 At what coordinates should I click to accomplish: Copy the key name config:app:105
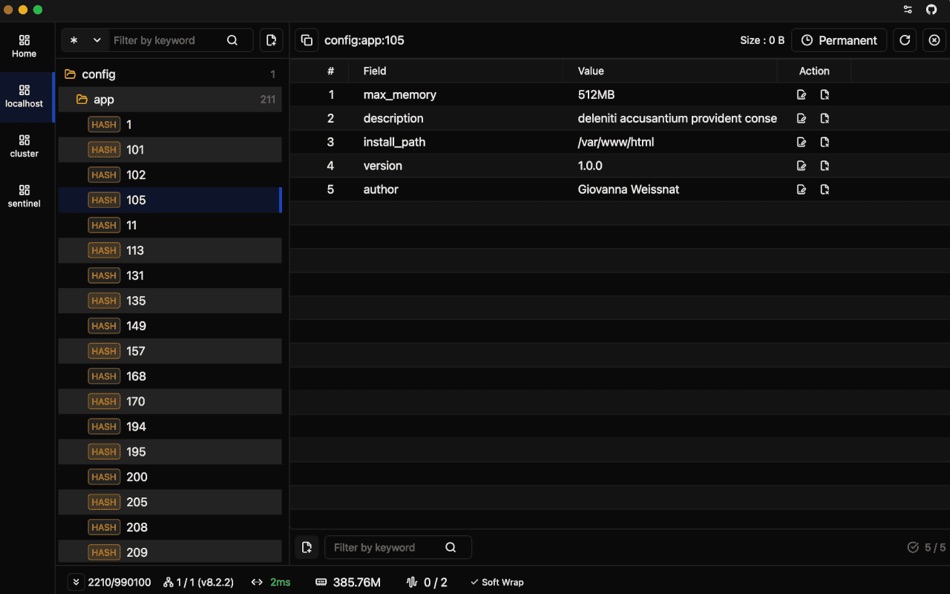(306, 40)
